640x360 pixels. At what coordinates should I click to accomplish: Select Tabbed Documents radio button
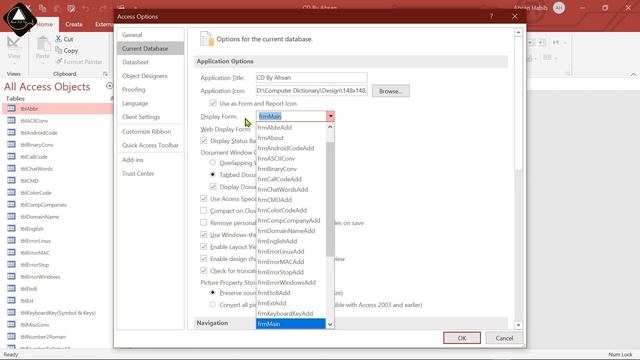click(x=213, y=174)
